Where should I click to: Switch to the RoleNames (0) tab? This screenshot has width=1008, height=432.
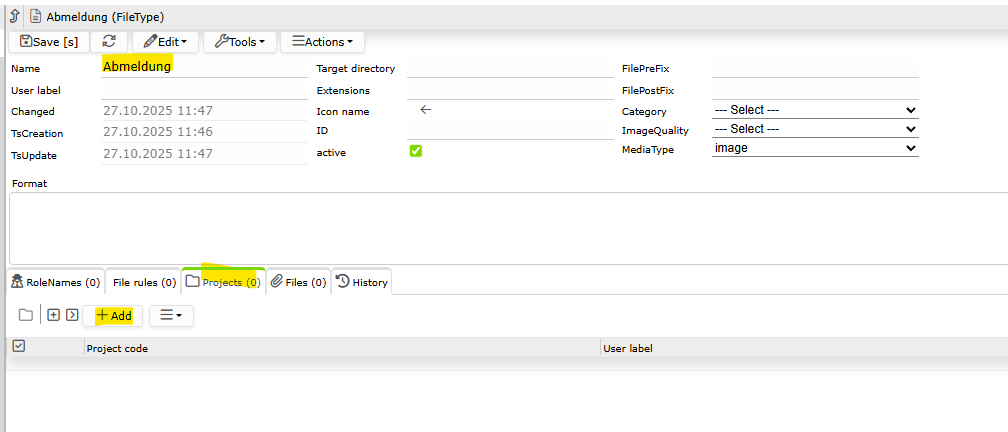55,282
